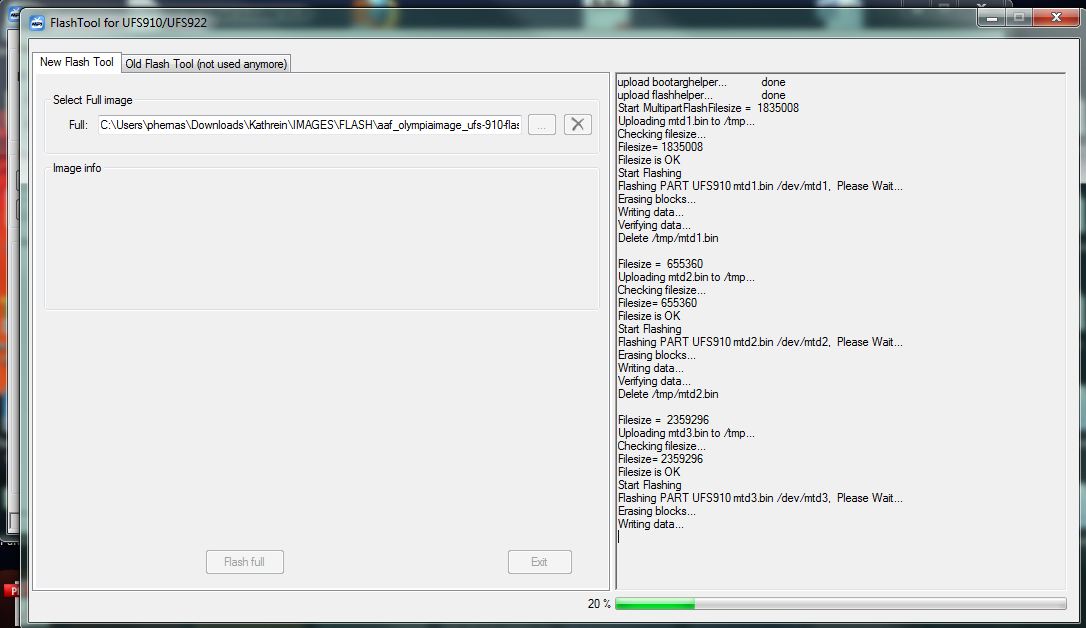Maximize the FlashTool window
This screenshot has width=1086, height=628.
[x=1019, y=17]
